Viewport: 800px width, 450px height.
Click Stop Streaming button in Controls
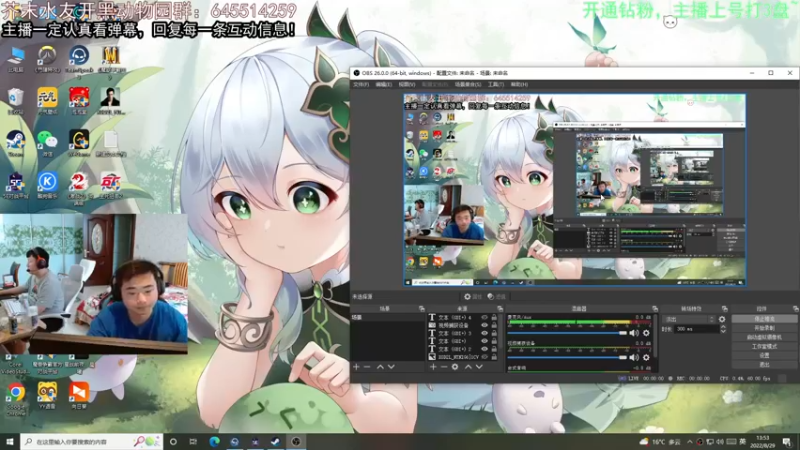(x=764, y=319)
